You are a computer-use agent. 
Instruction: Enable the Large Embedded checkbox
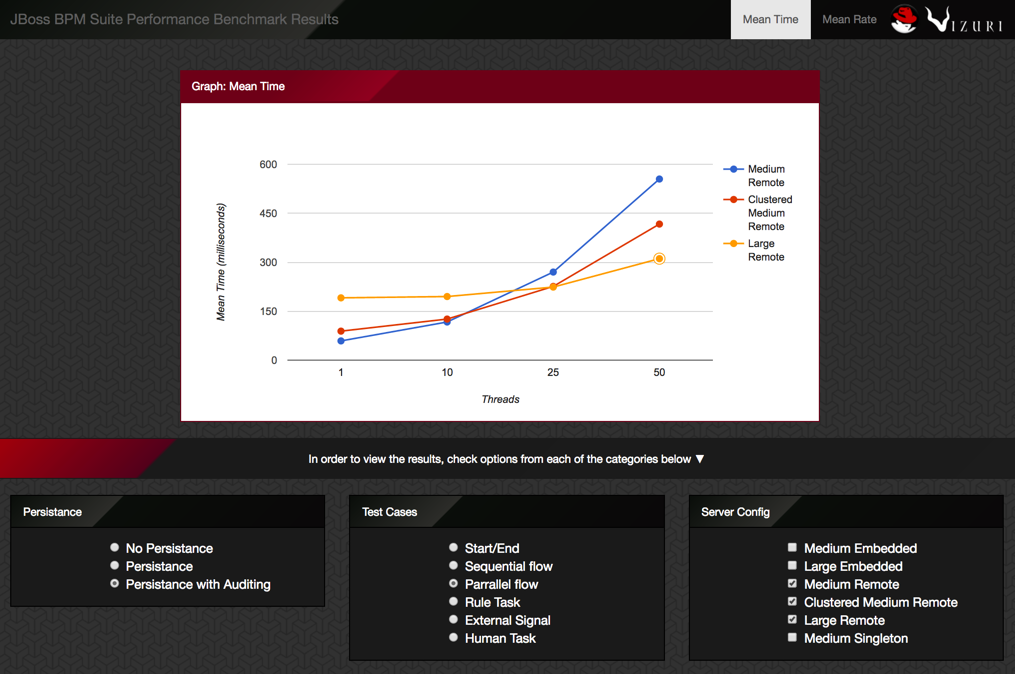click(792, 566)
